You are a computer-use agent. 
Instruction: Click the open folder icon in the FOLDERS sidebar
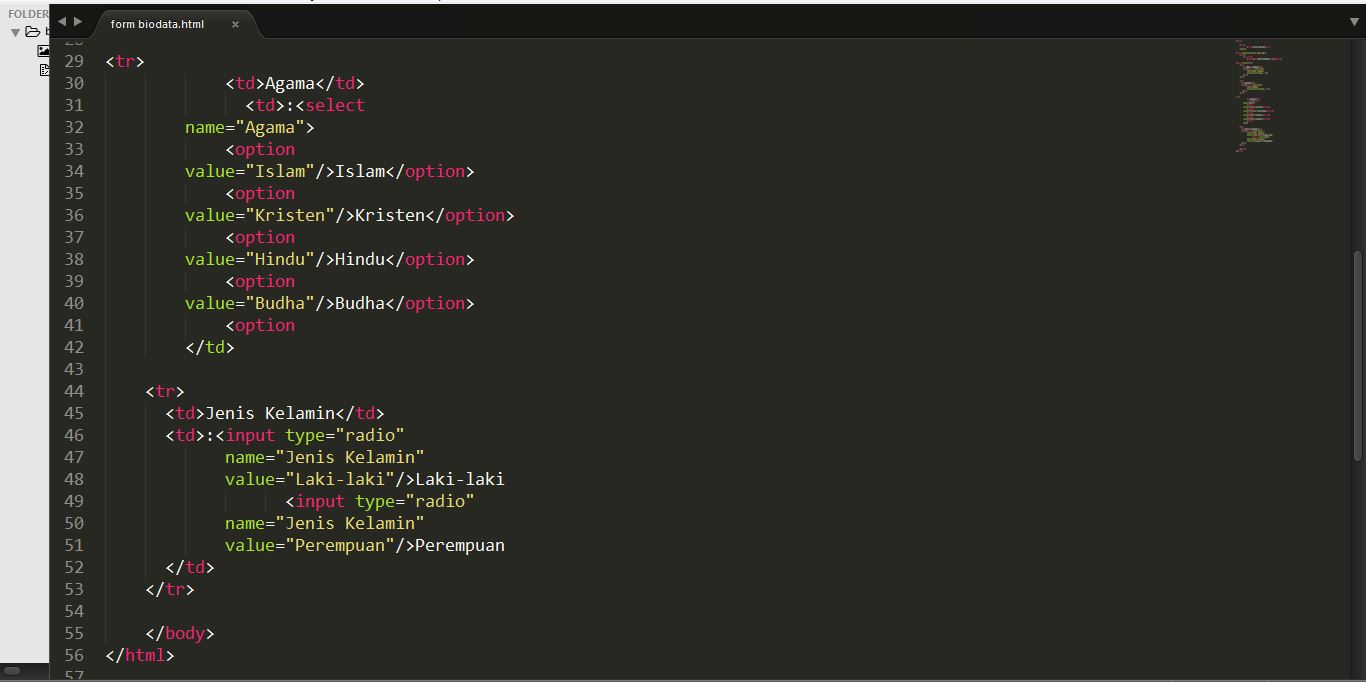click(33, 31)
